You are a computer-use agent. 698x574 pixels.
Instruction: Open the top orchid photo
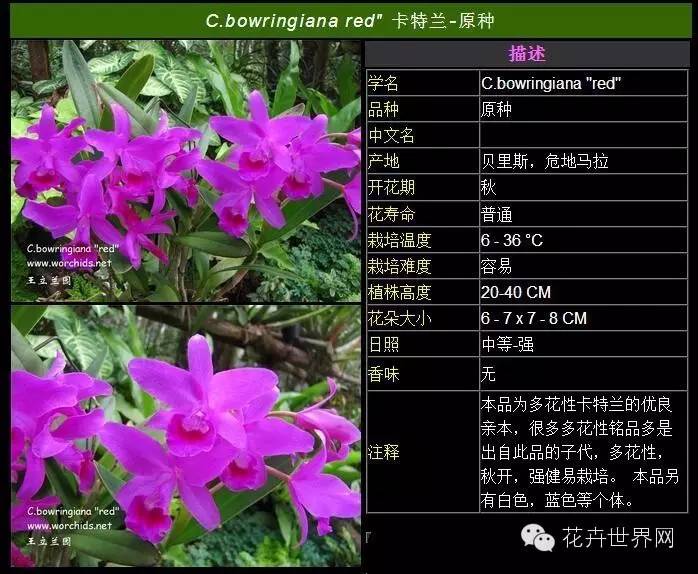pyautogui.click(x=186, y=170)
